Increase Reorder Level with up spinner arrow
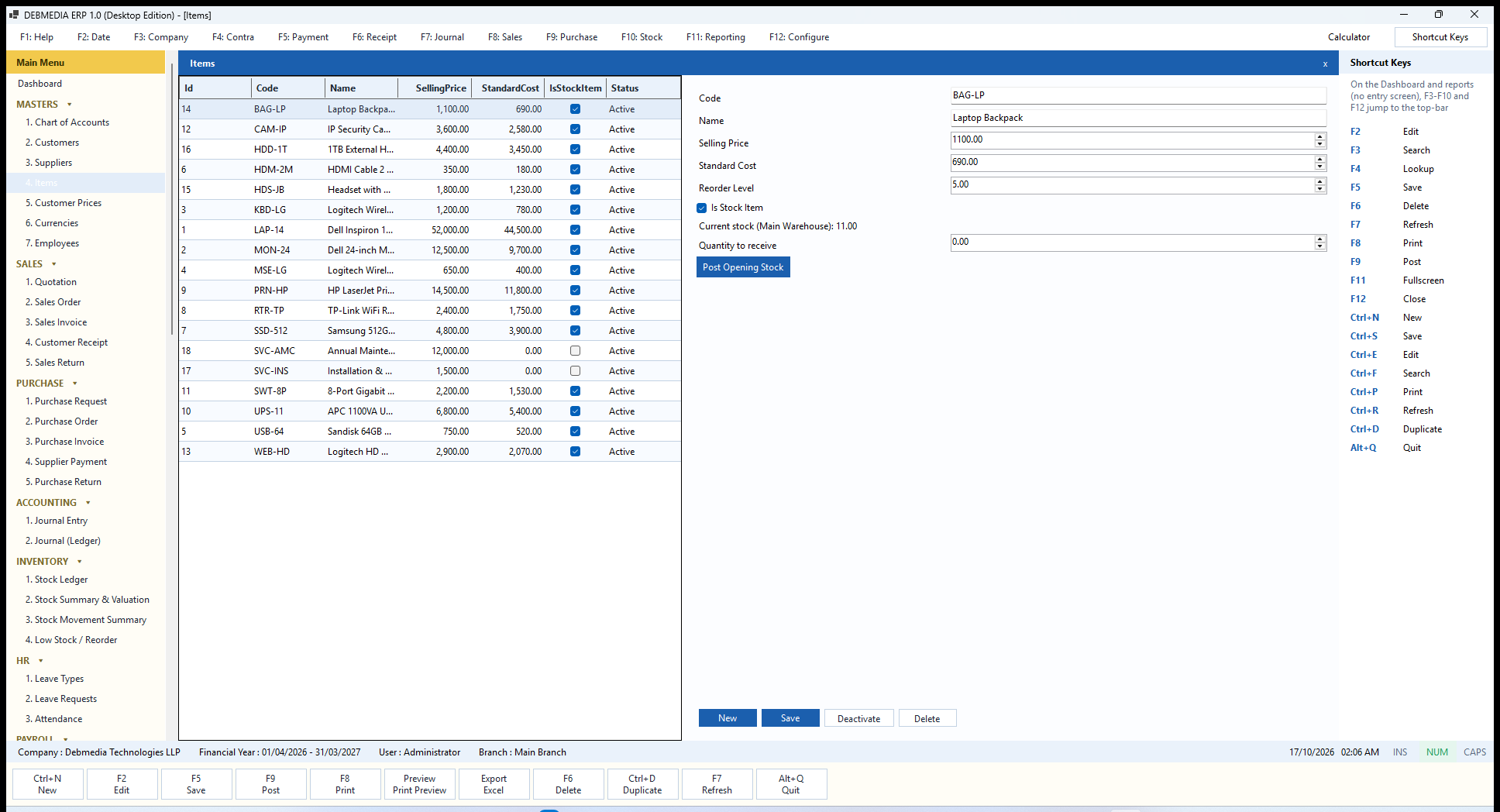Viewport: 1500px width, 812px height. click(1320, 181)
